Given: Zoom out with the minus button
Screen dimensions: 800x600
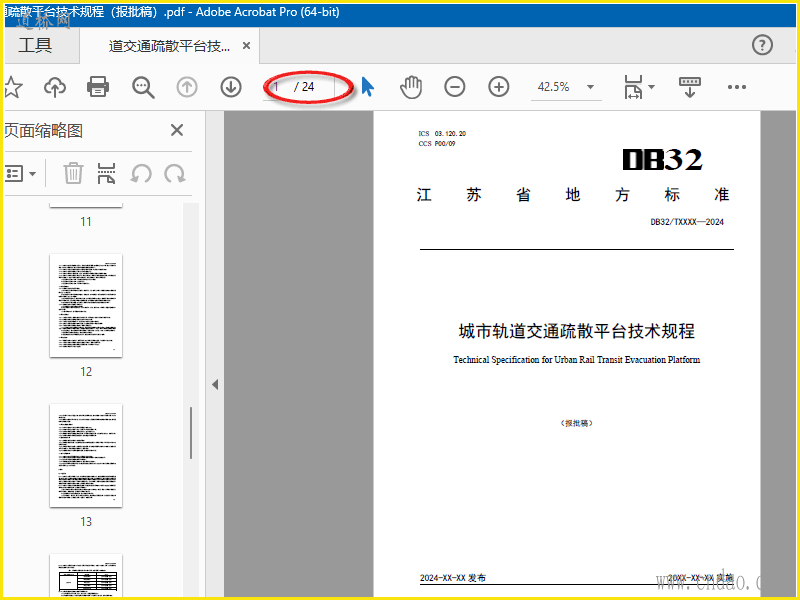Looking at the screenshot, I should click(x=454, y=87).
